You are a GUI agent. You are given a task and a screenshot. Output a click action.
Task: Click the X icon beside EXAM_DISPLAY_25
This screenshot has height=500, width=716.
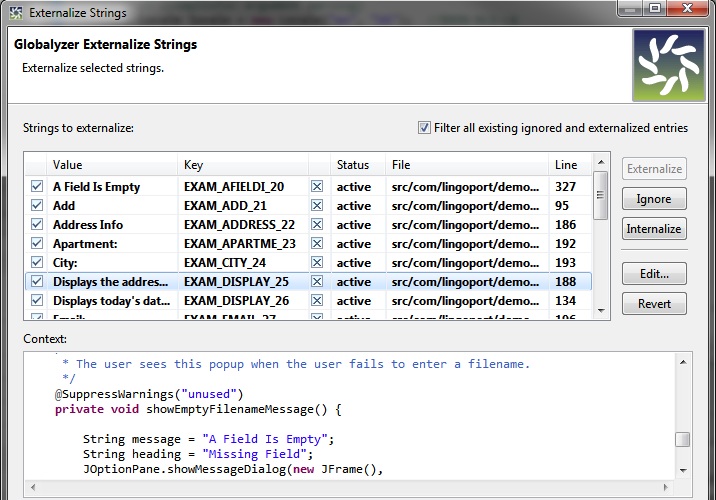point(317,282)
